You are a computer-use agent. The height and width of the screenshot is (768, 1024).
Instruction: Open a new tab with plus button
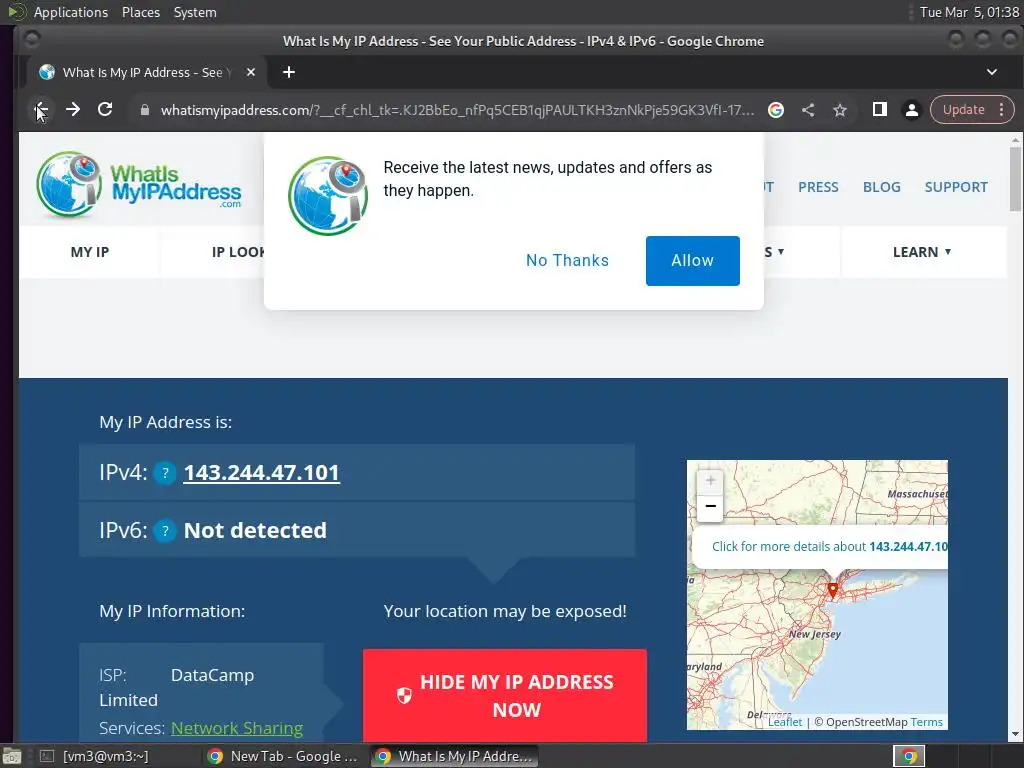(289, 72)
